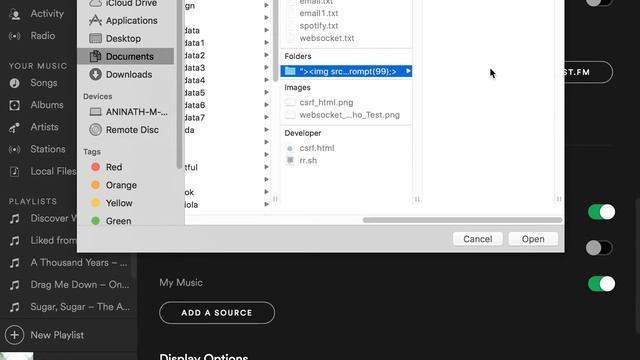Viewport: 640px width, 360px height.
Task: Click the Artists microphone icon
Action: (x=15, y=127)
